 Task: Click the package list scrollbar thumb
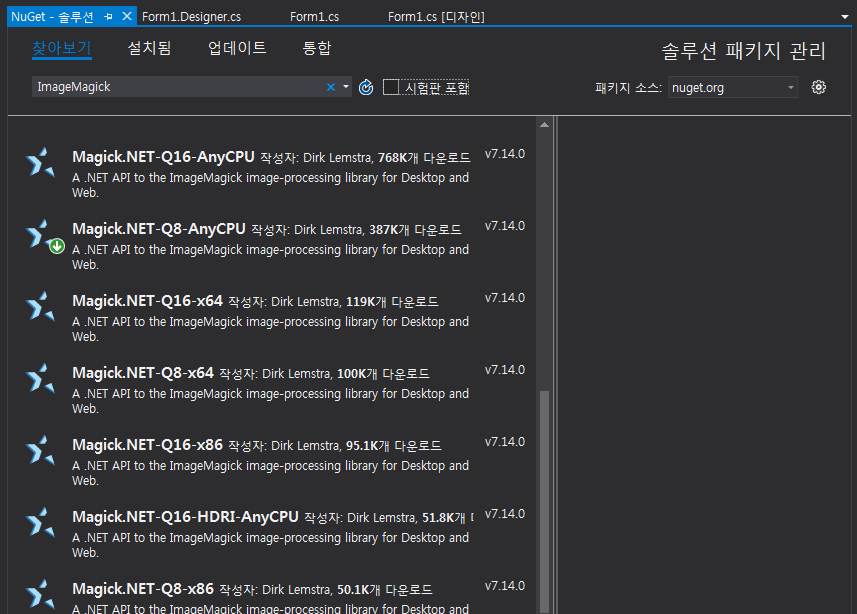(544, 500)
